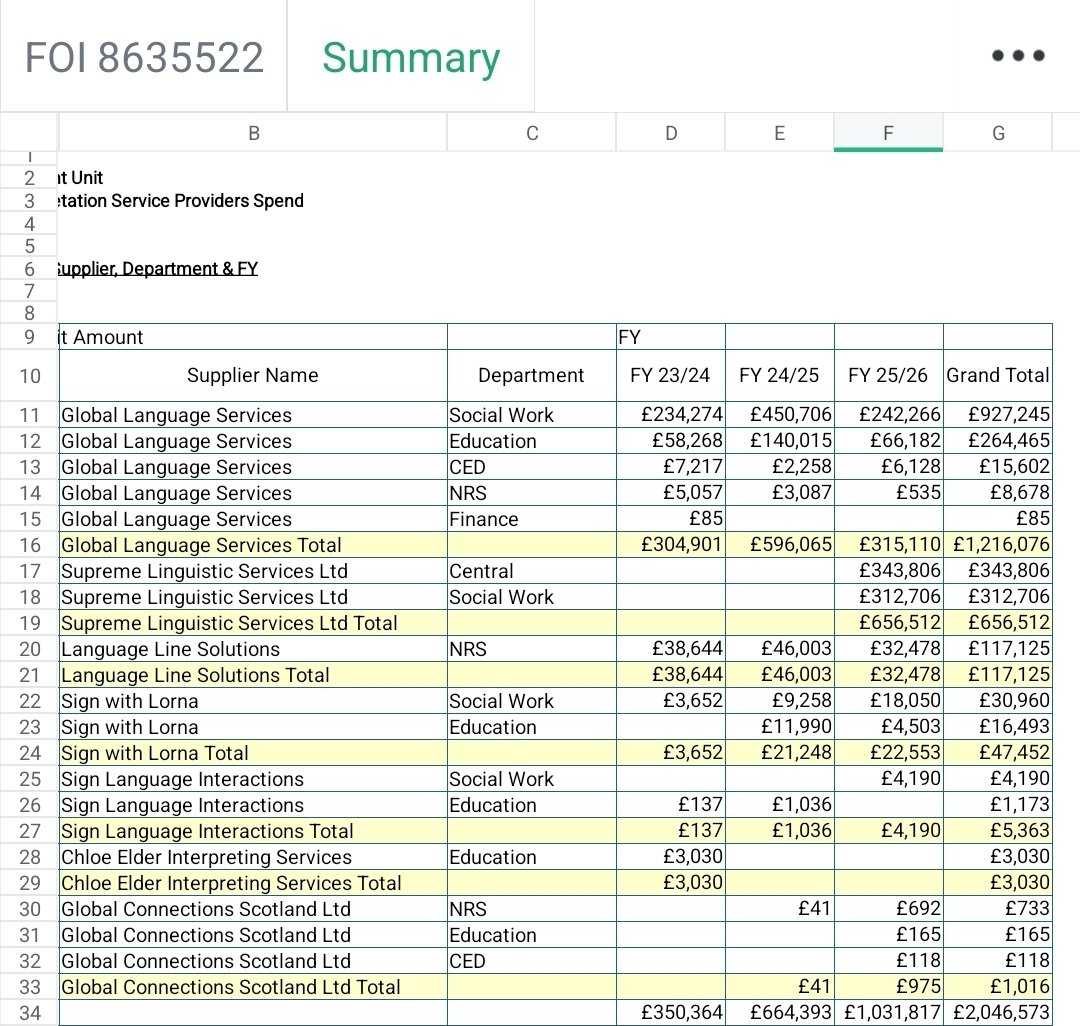Viewport: 1080px width, 1026px height.
Task: Click Global Connections Scotland Ltd Total label
Action: [253, 987]
